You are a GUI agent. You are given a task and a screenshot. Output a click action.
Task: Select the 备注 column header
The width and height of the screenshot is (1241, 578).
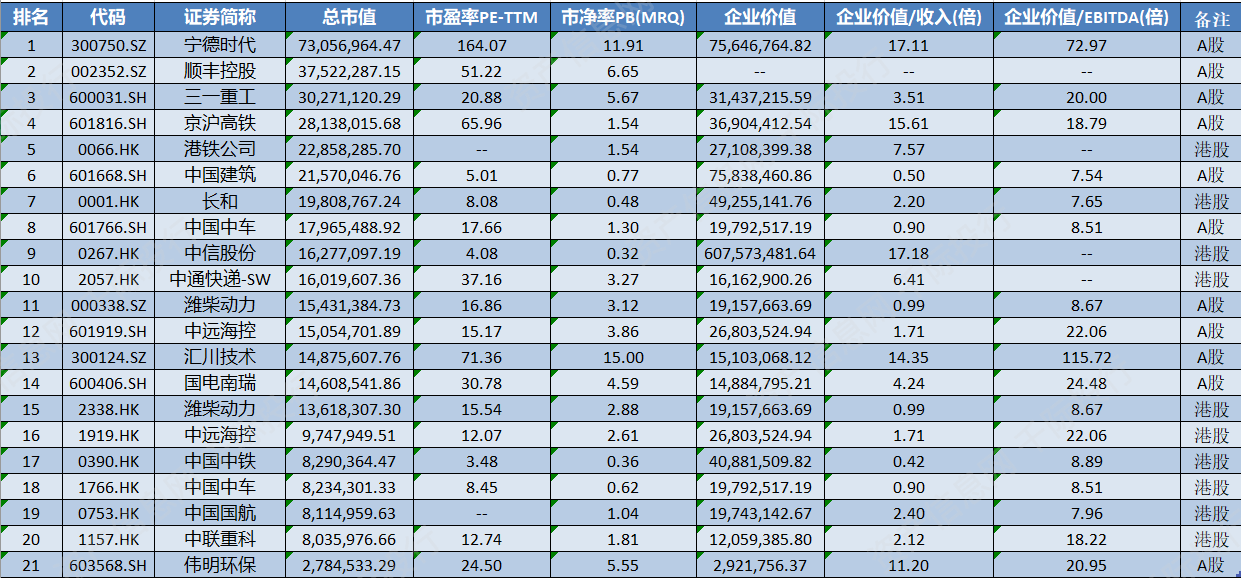(x=1210, y=17)
